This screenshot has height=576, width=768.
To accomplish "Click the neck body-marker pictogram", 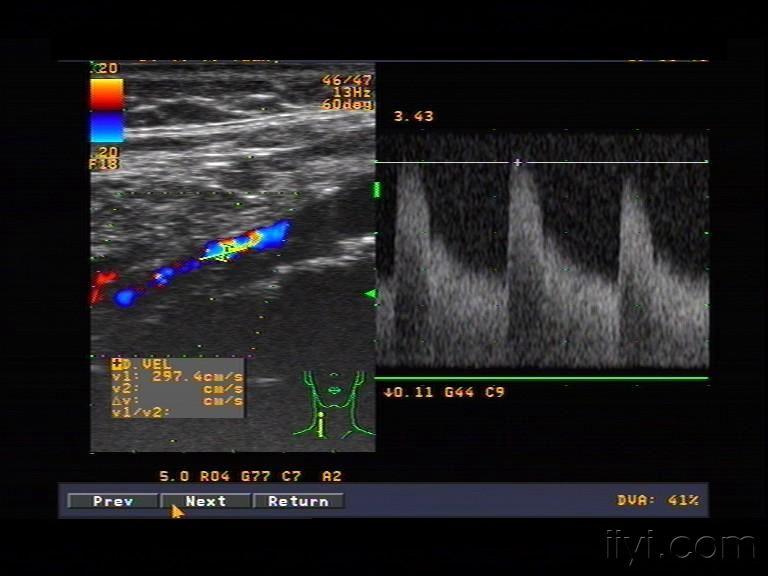I will click(334, 405).
